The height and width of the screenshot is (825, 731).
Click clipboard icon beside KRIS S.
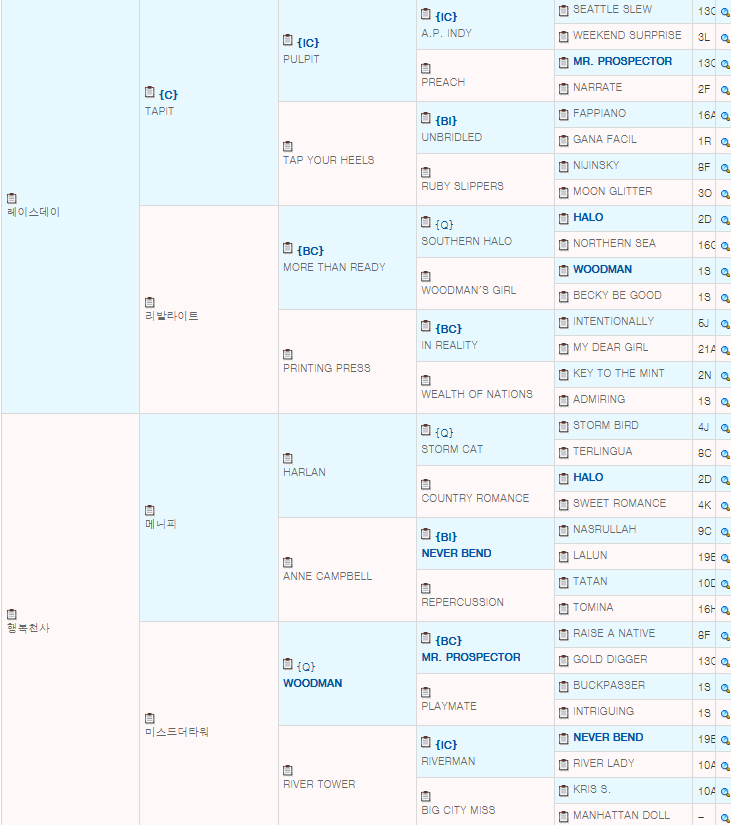564,790
